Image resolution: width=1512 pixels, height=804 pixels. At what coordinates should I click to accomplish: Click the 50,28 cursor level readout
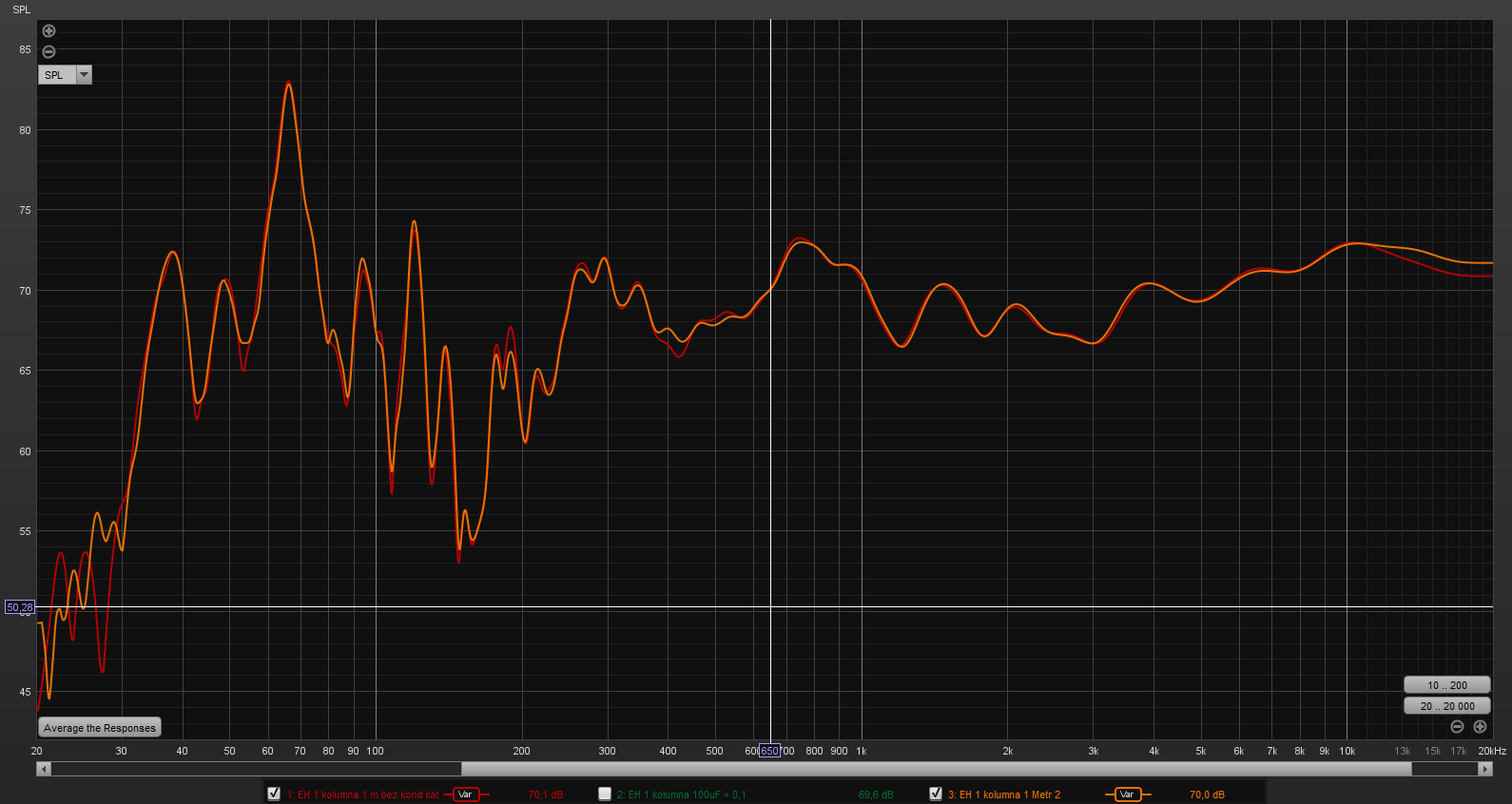coord(20,607)
